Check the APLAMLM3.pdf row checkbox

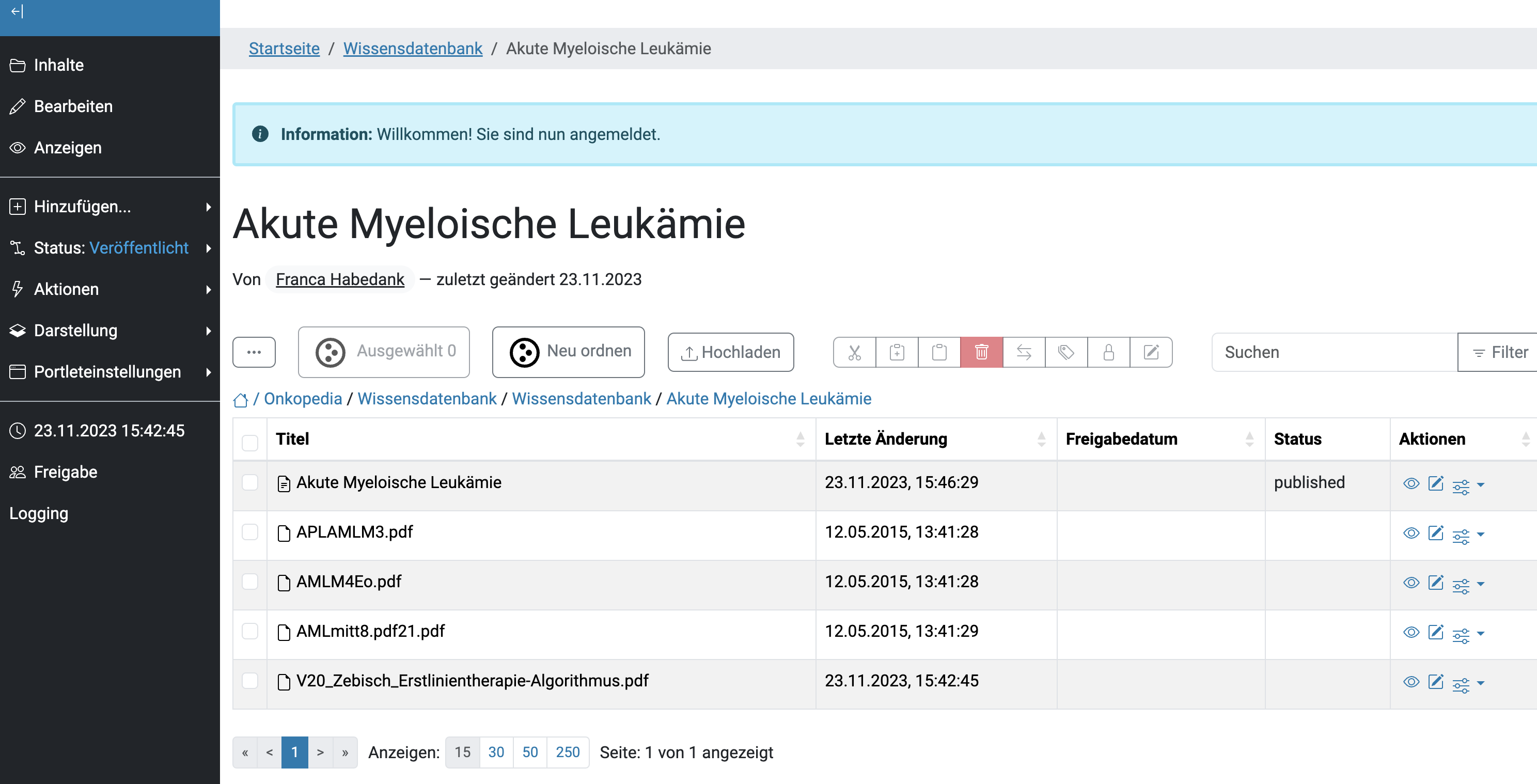(x=250, y=531)
